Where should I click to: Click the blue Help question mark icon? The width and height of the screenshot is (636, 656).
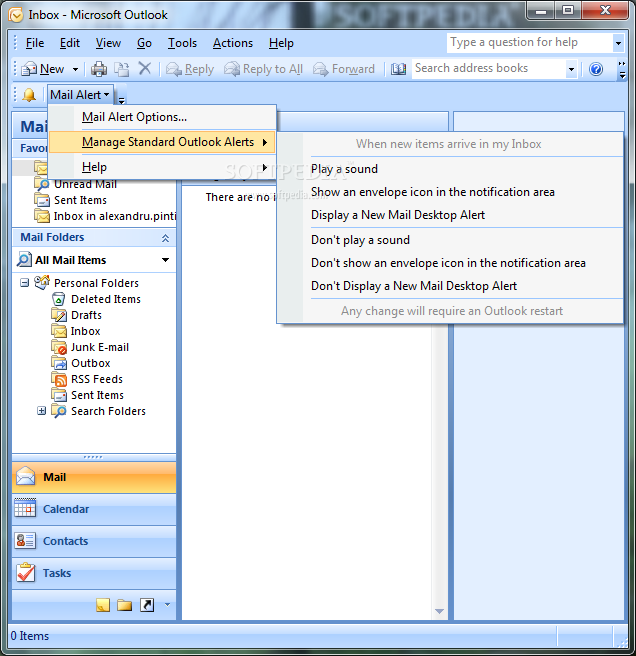point(596,69)
